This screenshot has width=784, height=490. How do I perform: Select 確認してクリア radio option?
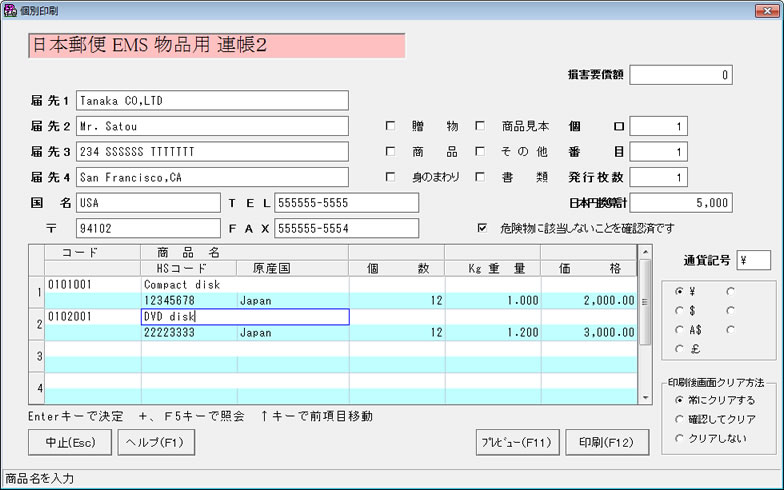680,419
